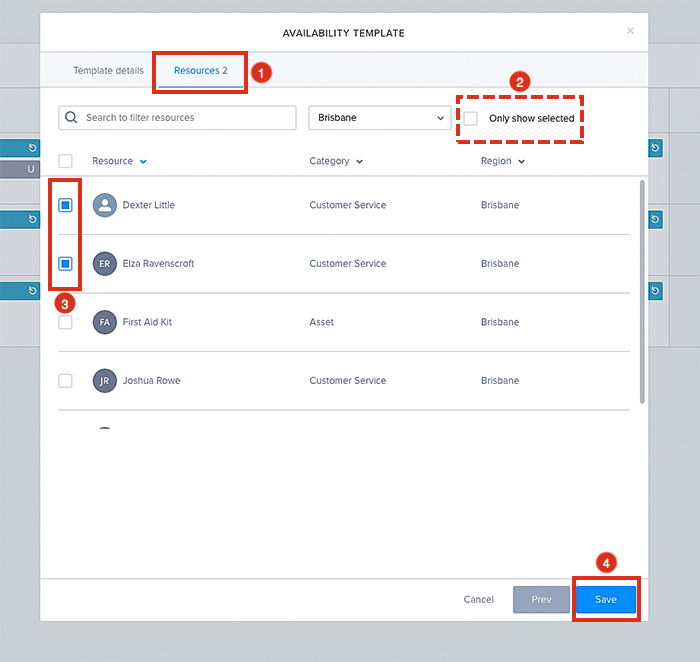
Task: Sort by the Resource column header
Action: [119, 161]
